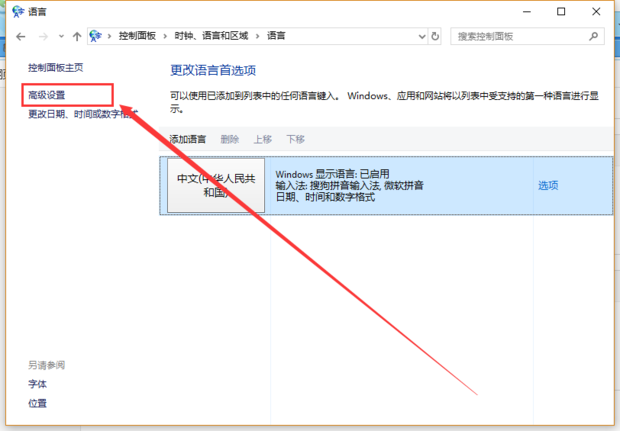The height and width of the screenshot is (431, 620).
Task: Open 控制面板主页 link
Action: (x=56, y=68)
